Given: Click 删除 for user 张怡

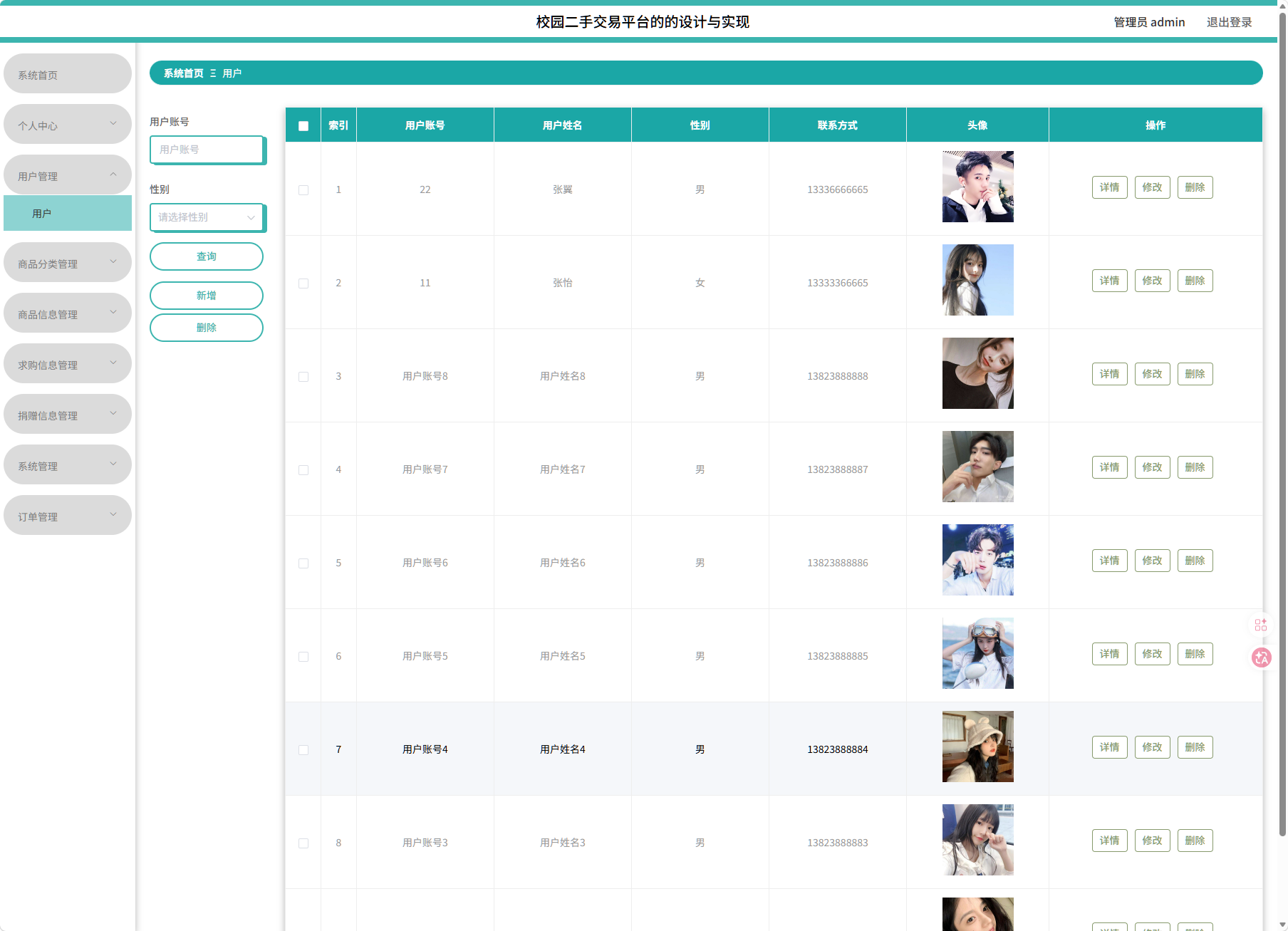Looking at the screenshot, I should pyautogui.click(x=1195, y=281).
